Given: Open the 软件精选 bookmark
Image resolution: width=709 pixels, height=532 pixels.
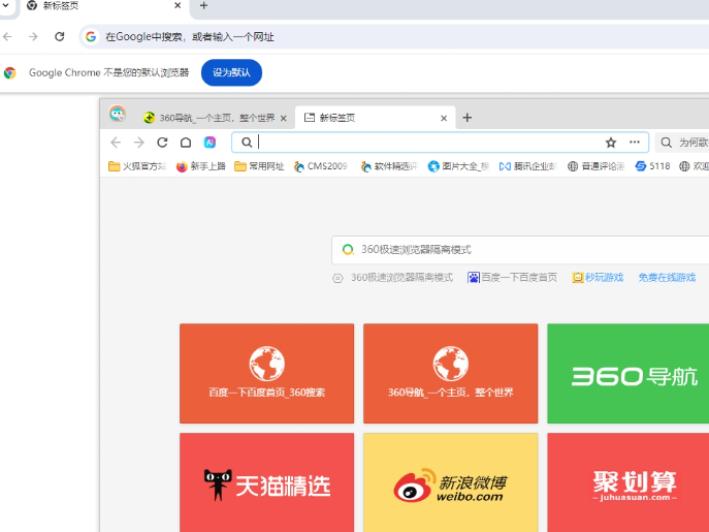Looking at the screenshot, I should click(389, 166).
